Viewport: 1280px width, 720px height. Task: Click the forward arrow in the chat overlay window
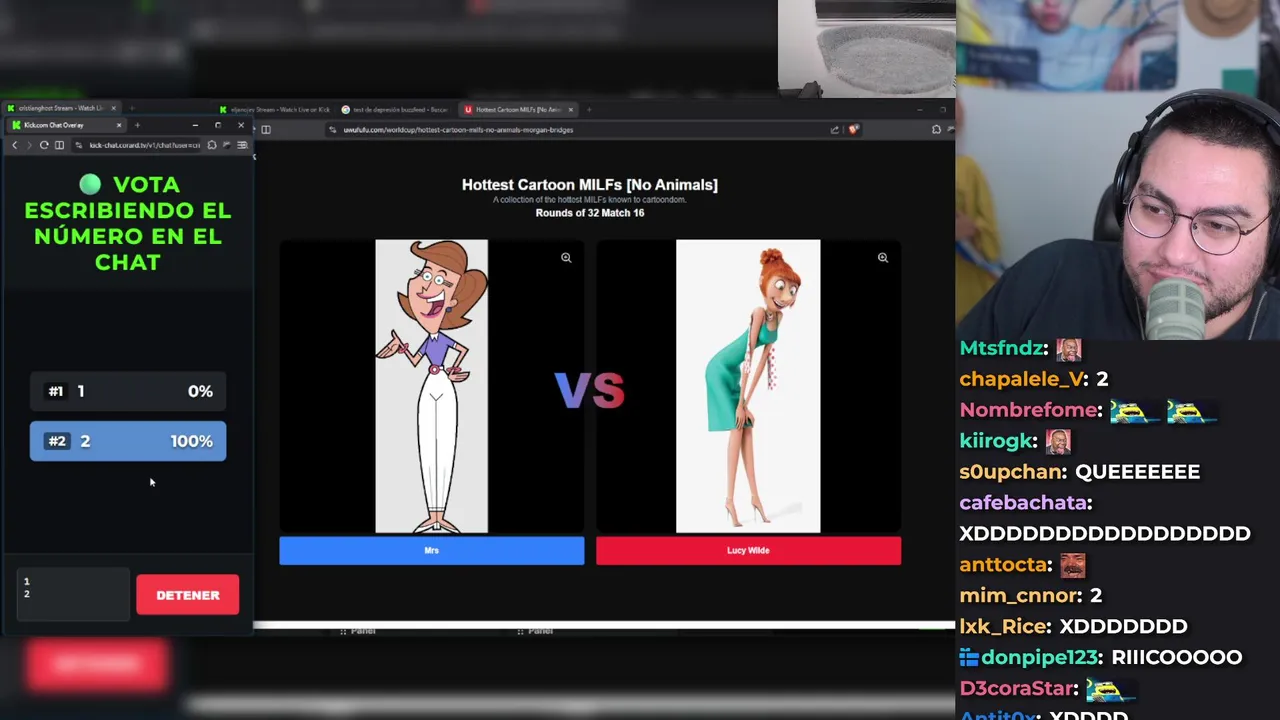[x=29, y=145]
